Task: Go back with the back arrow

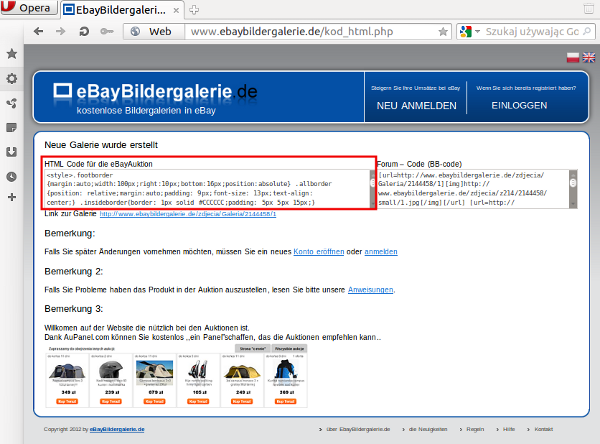Action: point(39,31)
